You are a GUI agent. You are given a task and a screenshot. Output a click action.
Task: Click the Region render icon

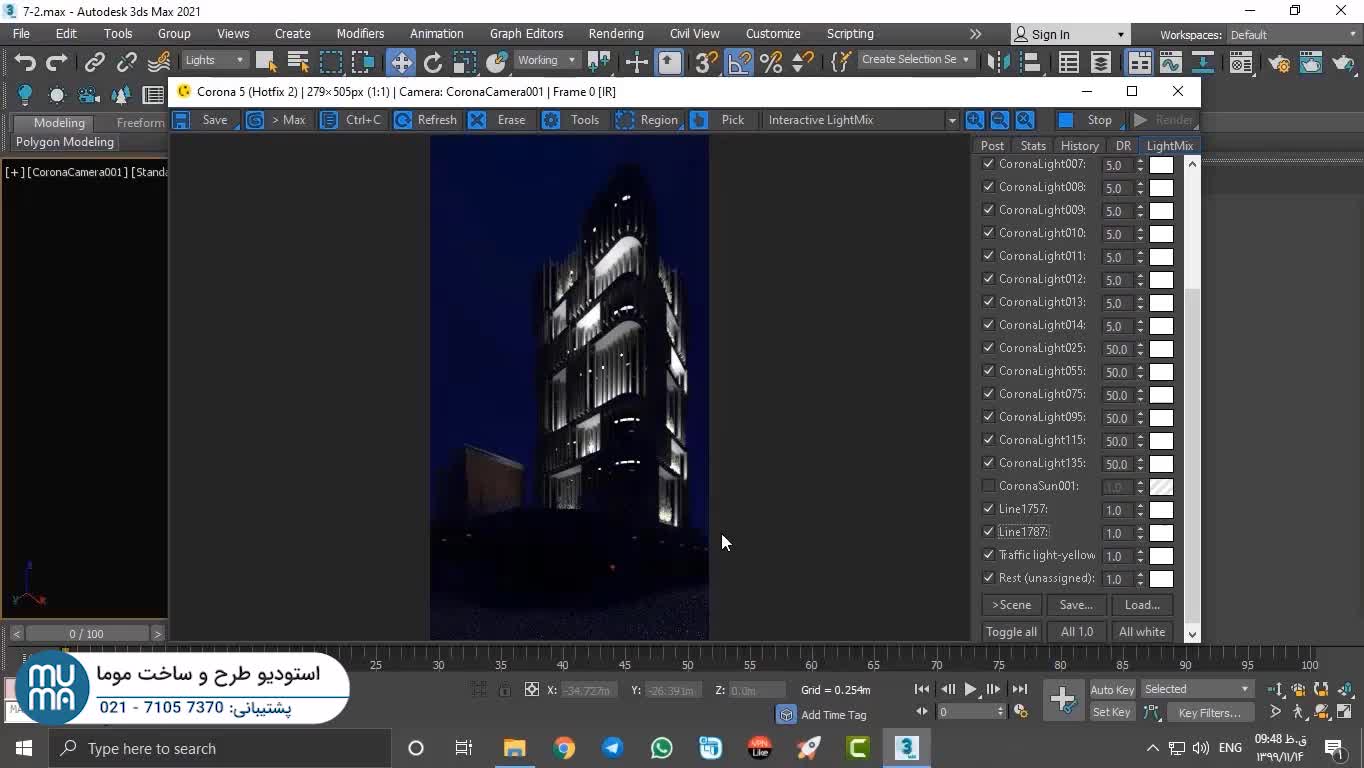[625, 120]
